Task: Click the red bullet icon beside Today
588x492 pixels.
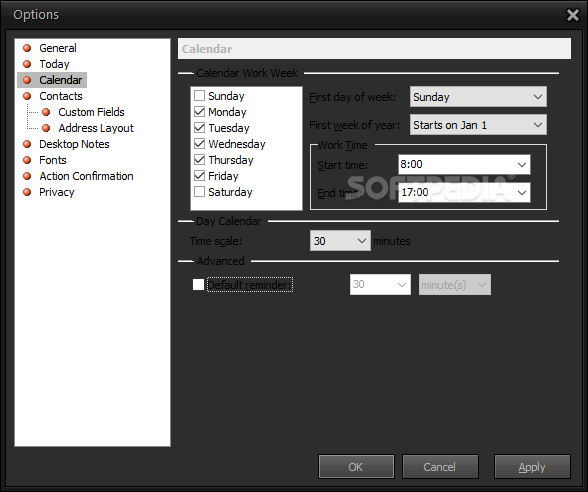Action: tap(27, 64)
